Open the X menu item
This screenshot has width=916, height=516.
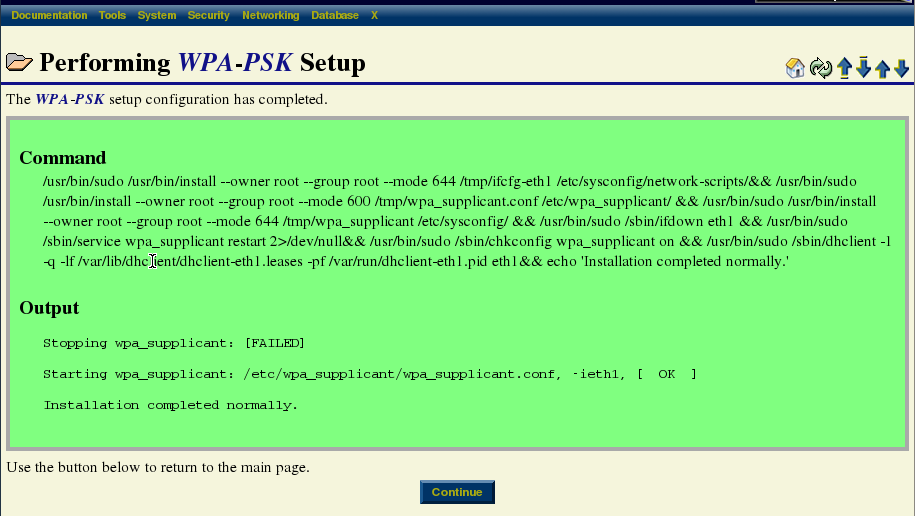pyautogui.click(x=374, y=15)
